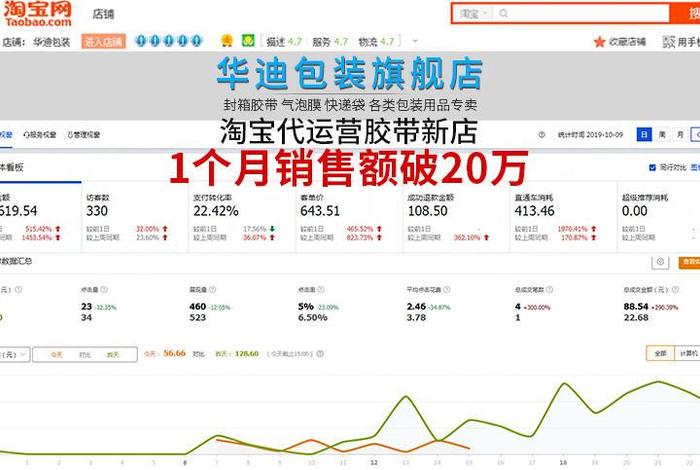The image size is (700, 470).
Task: Click the orange search button
Action: 686,13
